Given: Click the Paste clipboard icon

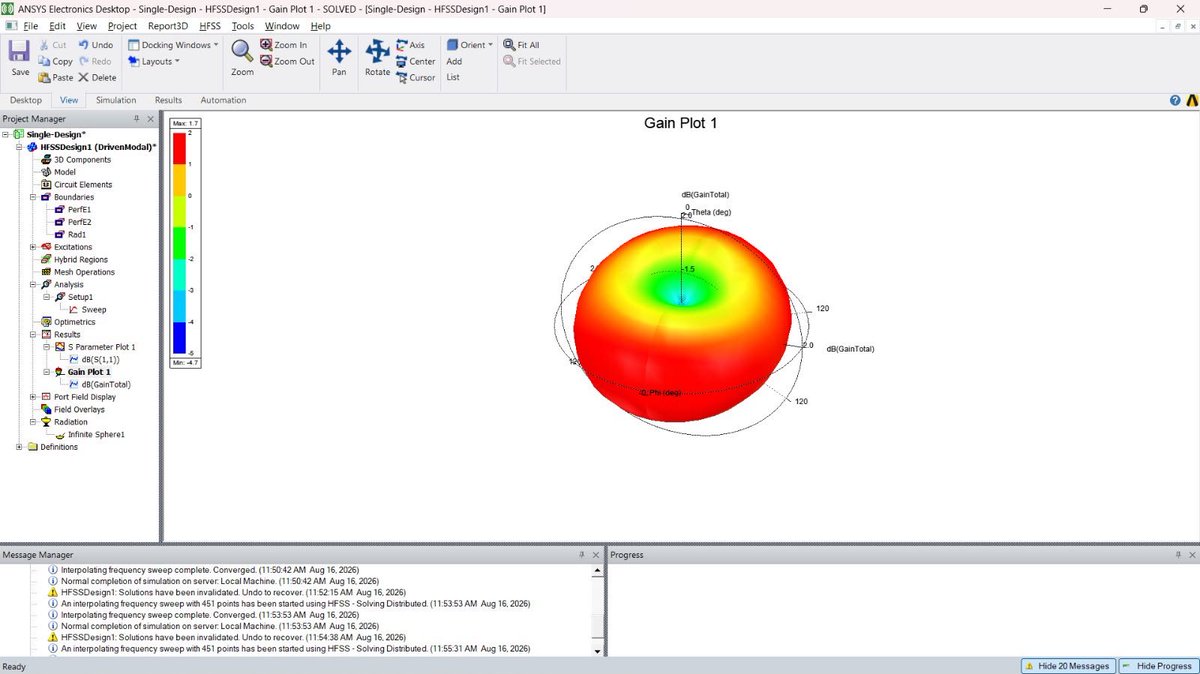Looking at the screenshot, I should [44, 77].
